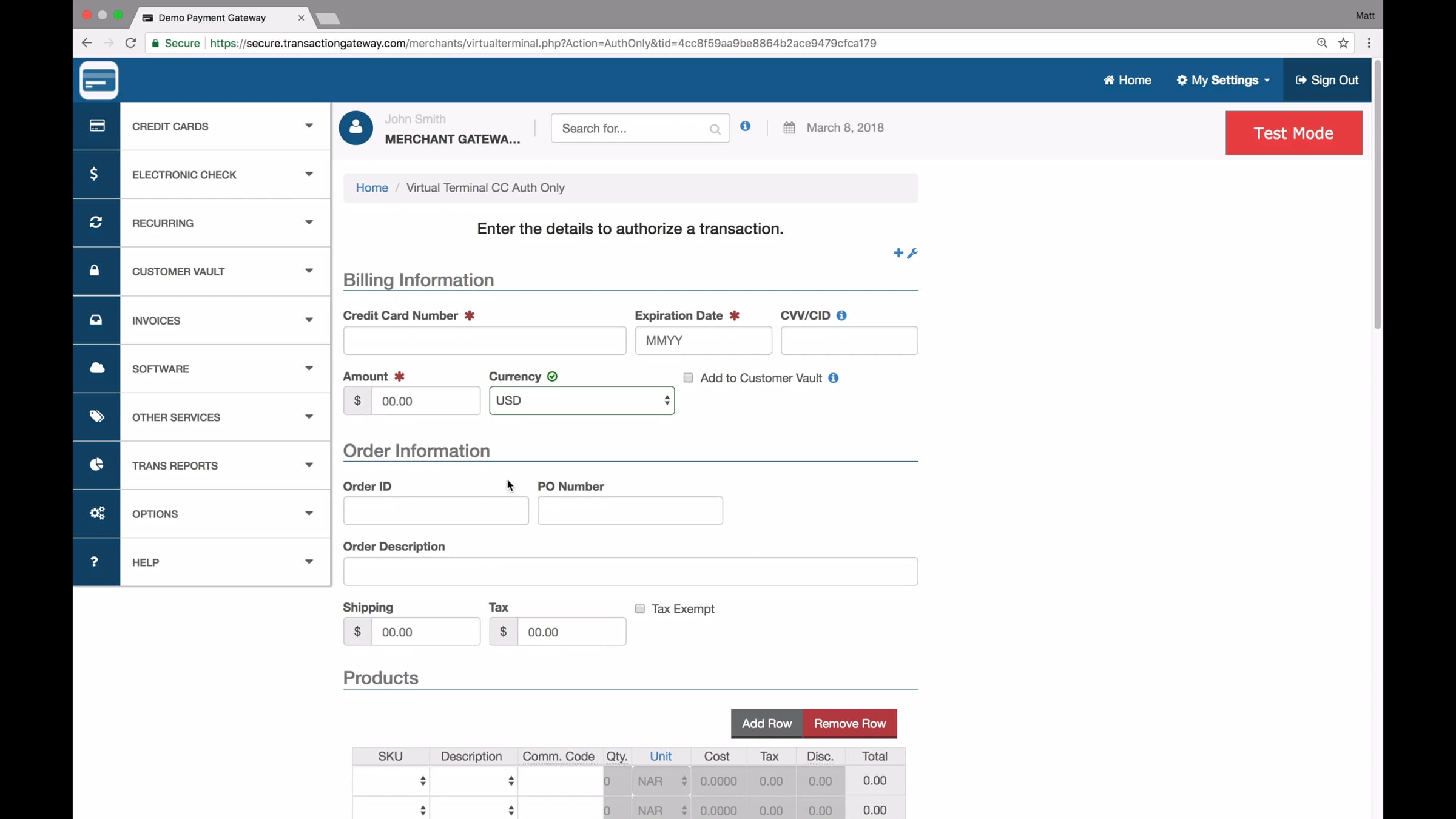Click the Trans Reports pie chart icon
Image resolution: width=1456 pixels, height=819 pixels.
pos(96,465)
